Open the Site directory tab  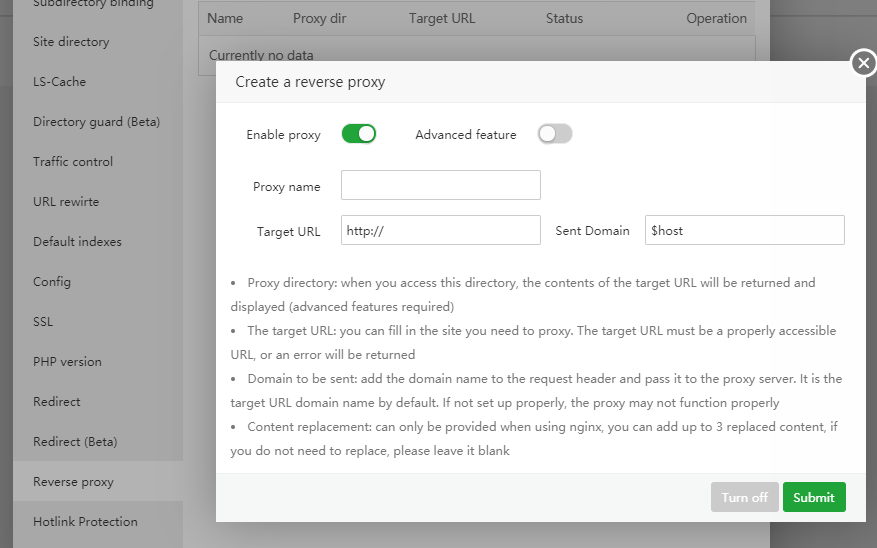71,42
